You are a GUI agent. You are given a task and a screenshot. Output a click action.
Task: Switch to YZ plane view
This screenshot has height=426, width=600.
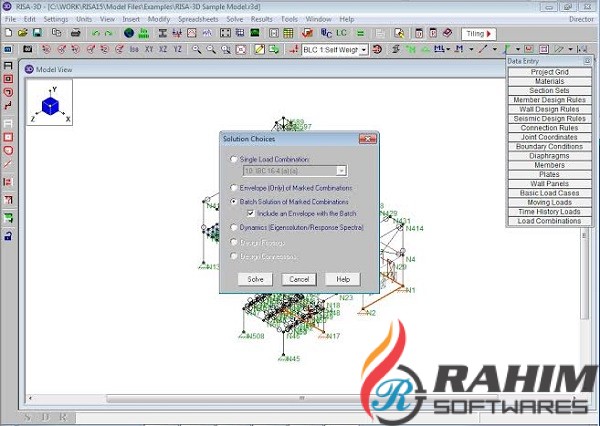177,49
